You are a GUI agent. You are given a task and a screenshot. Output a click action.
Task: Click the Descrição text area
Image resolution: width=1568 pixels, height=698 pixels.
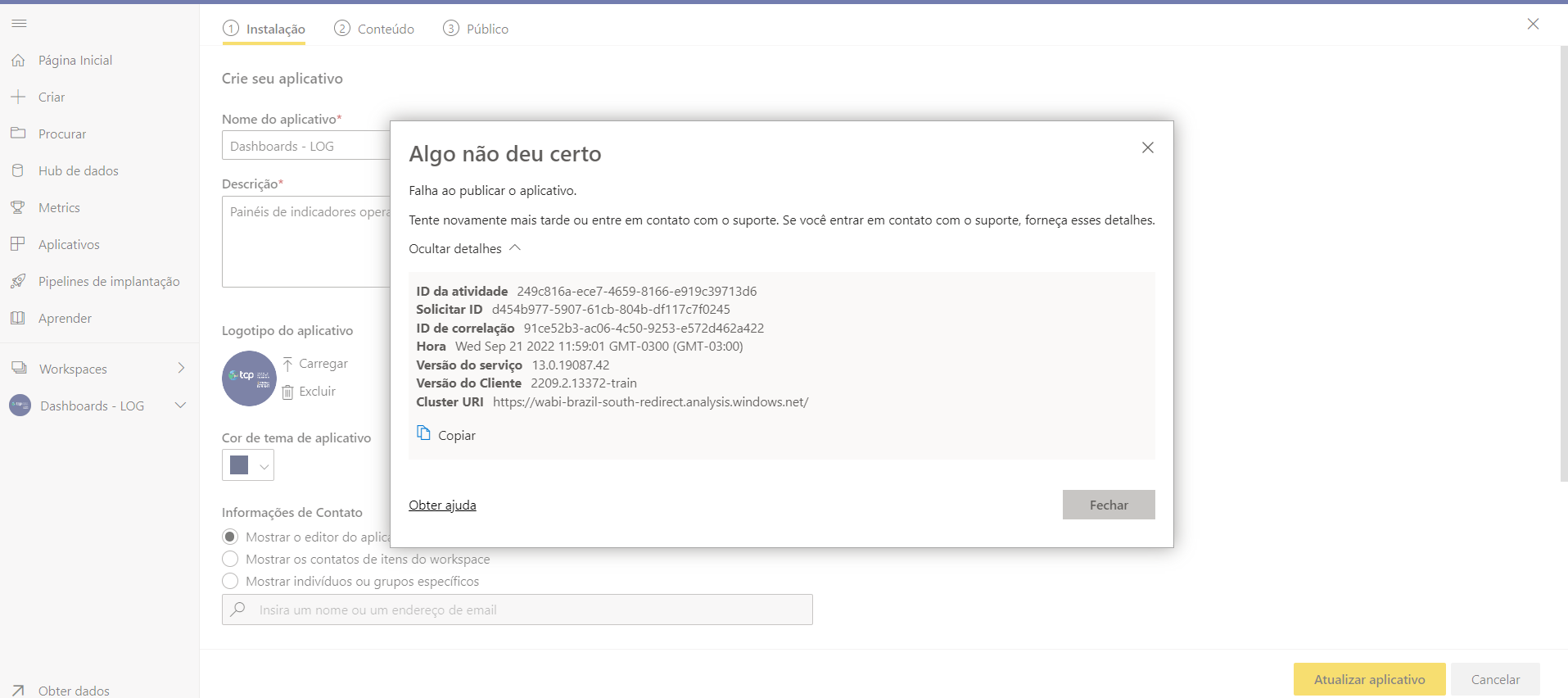(306, 242)
